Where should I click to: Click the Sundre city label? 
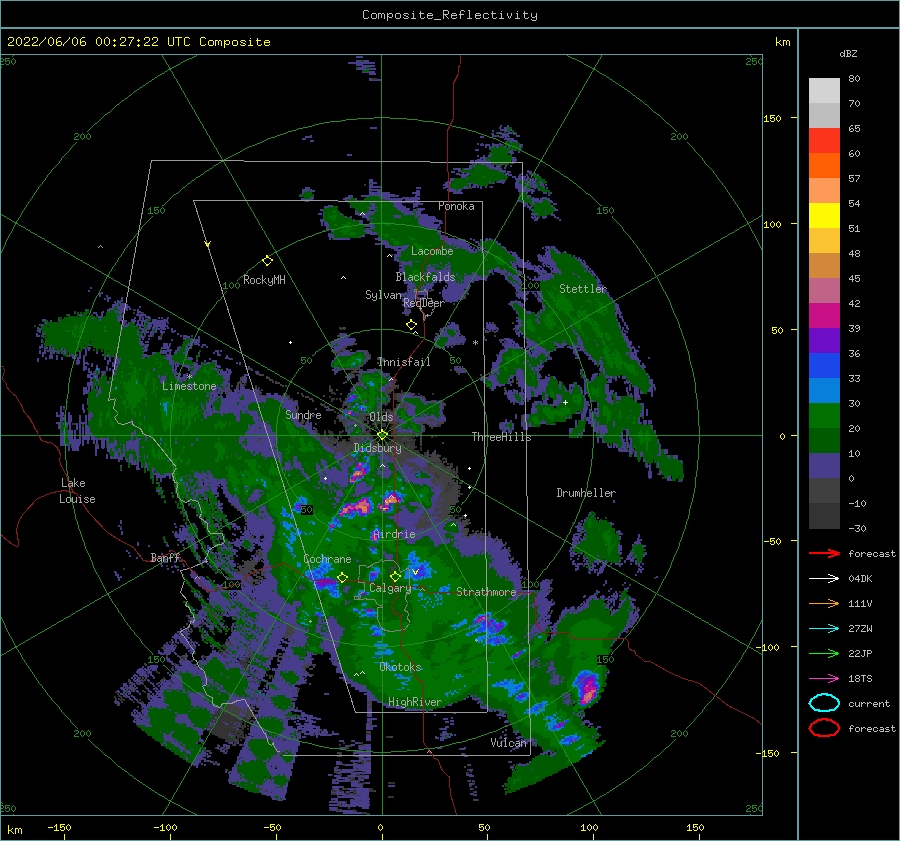point(303,415)
